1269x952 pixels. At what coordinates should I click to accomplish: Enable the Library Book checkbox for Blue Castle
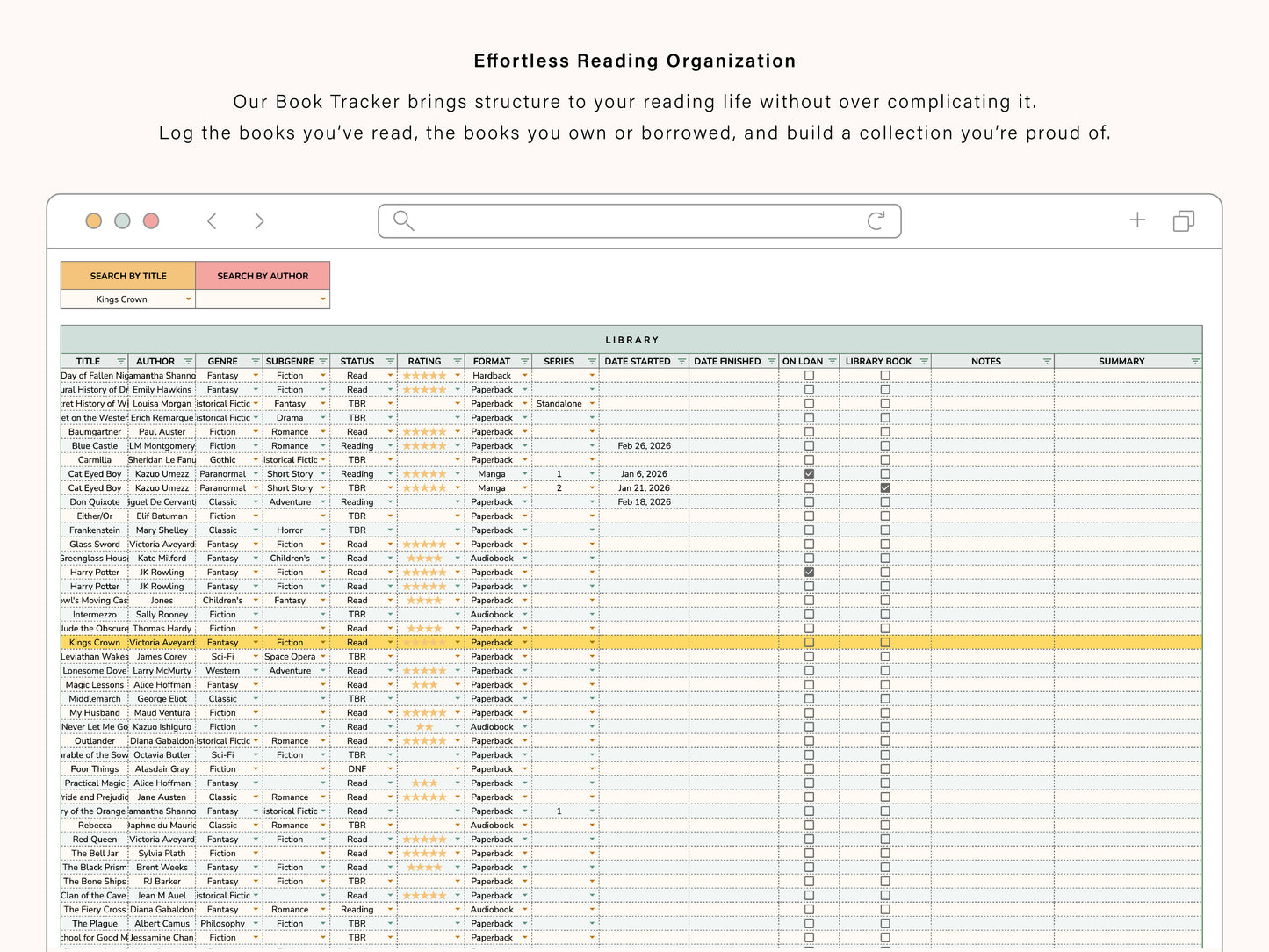(884, 445)
